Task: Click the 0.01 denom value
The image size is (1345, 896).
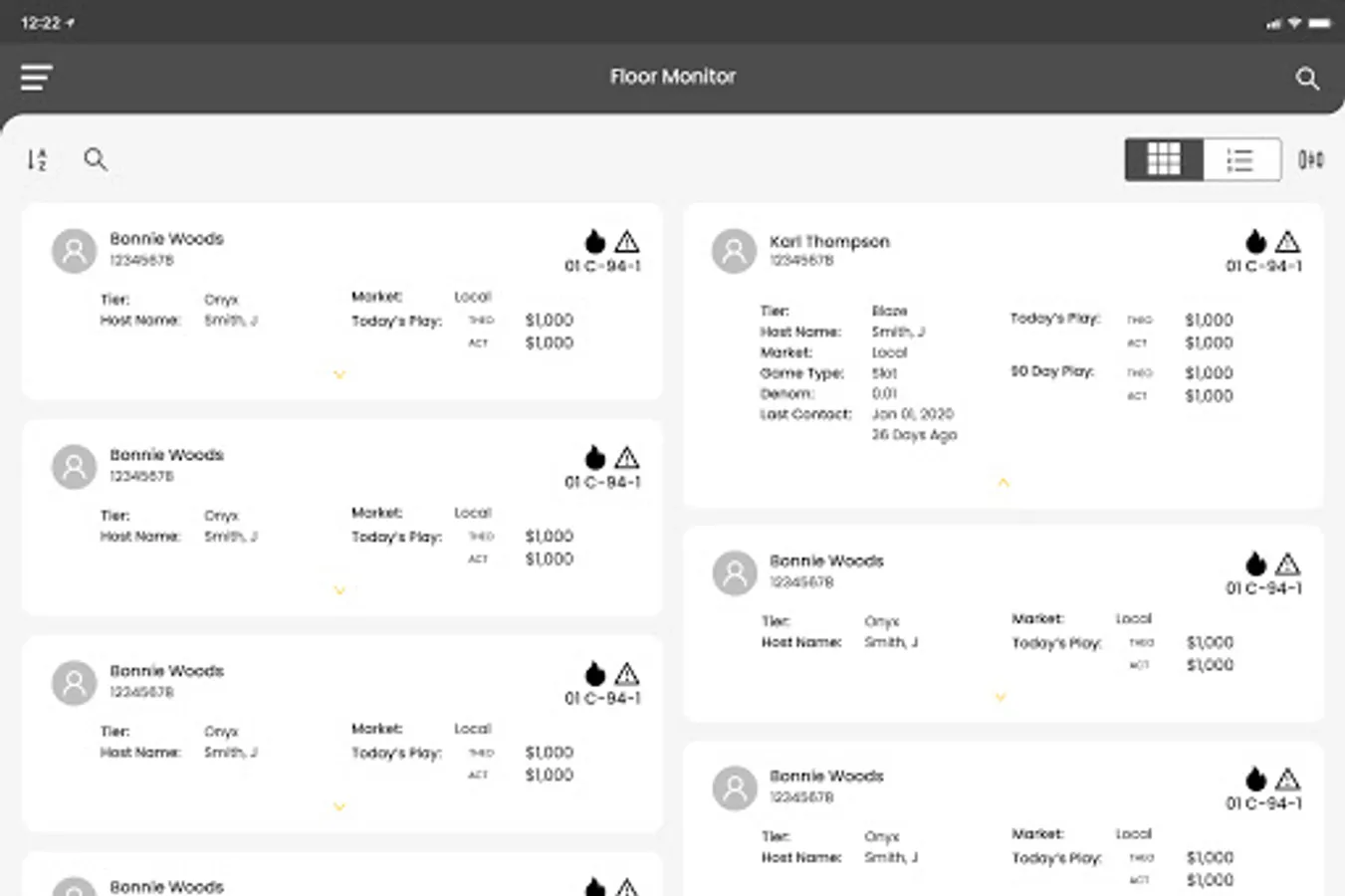Action: 884,393
